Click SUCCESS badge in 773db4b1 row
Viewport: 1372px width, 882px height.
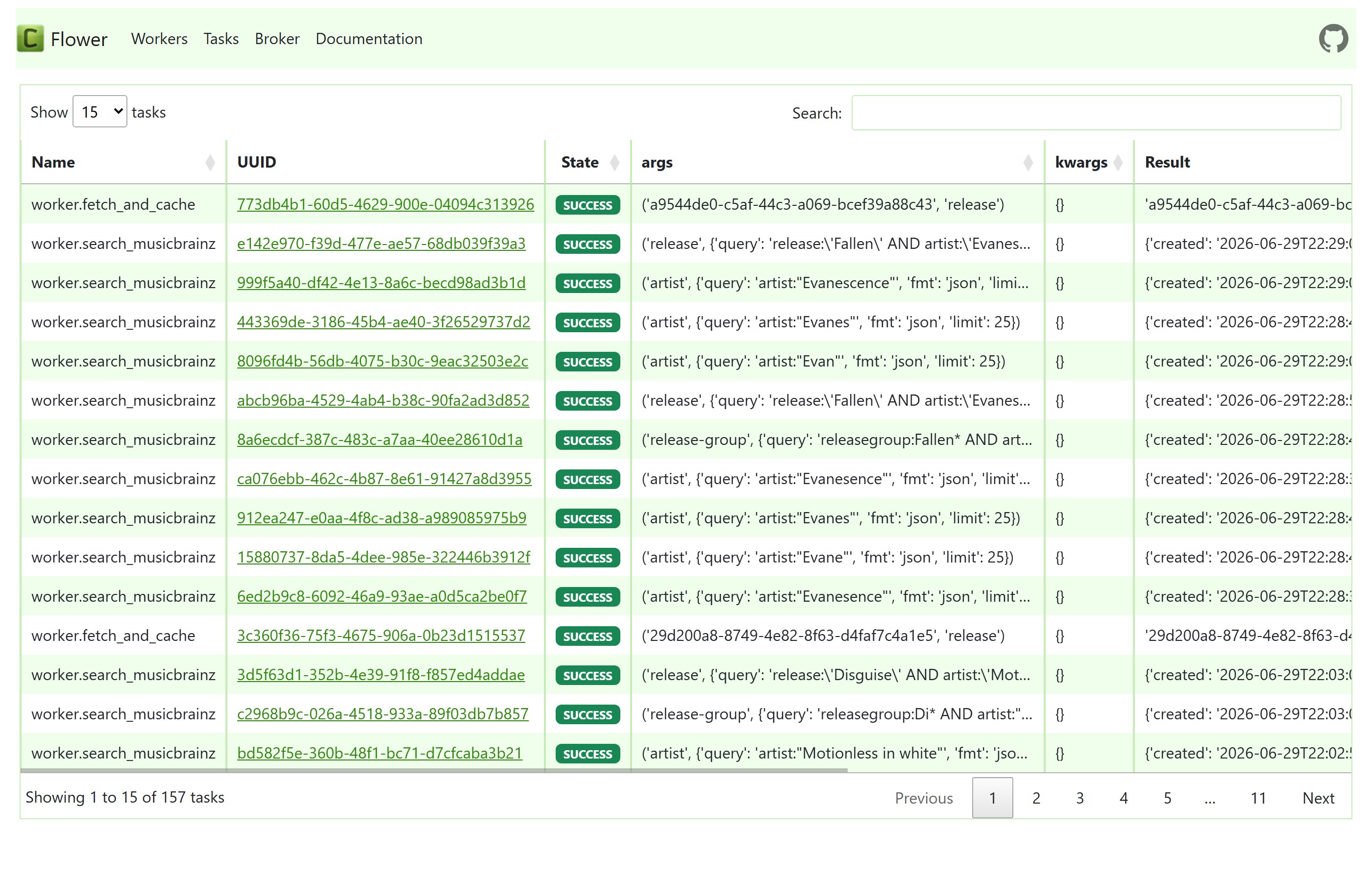[x=588, y=205]
